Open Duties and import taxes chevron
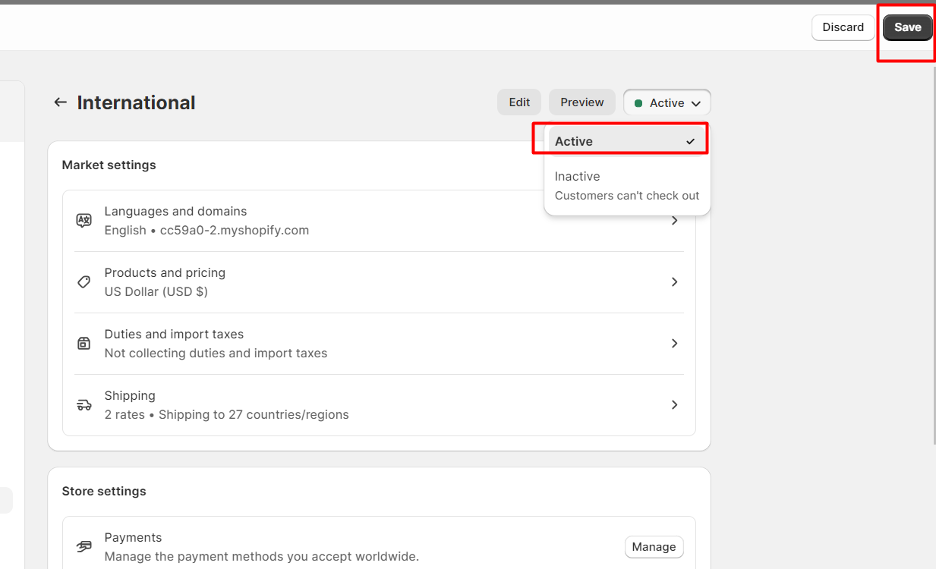Image resolution: width=936 pixels, height=570 pixels. (675, 343)
